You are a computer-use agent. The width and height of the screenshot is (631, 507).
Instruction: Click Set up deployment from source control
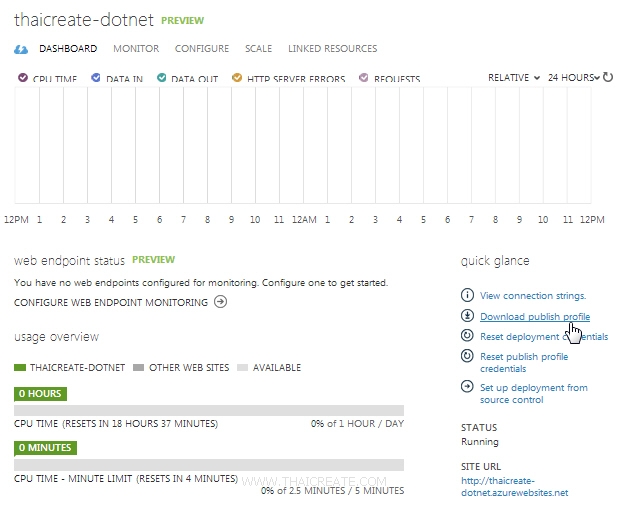click(534, 394)
